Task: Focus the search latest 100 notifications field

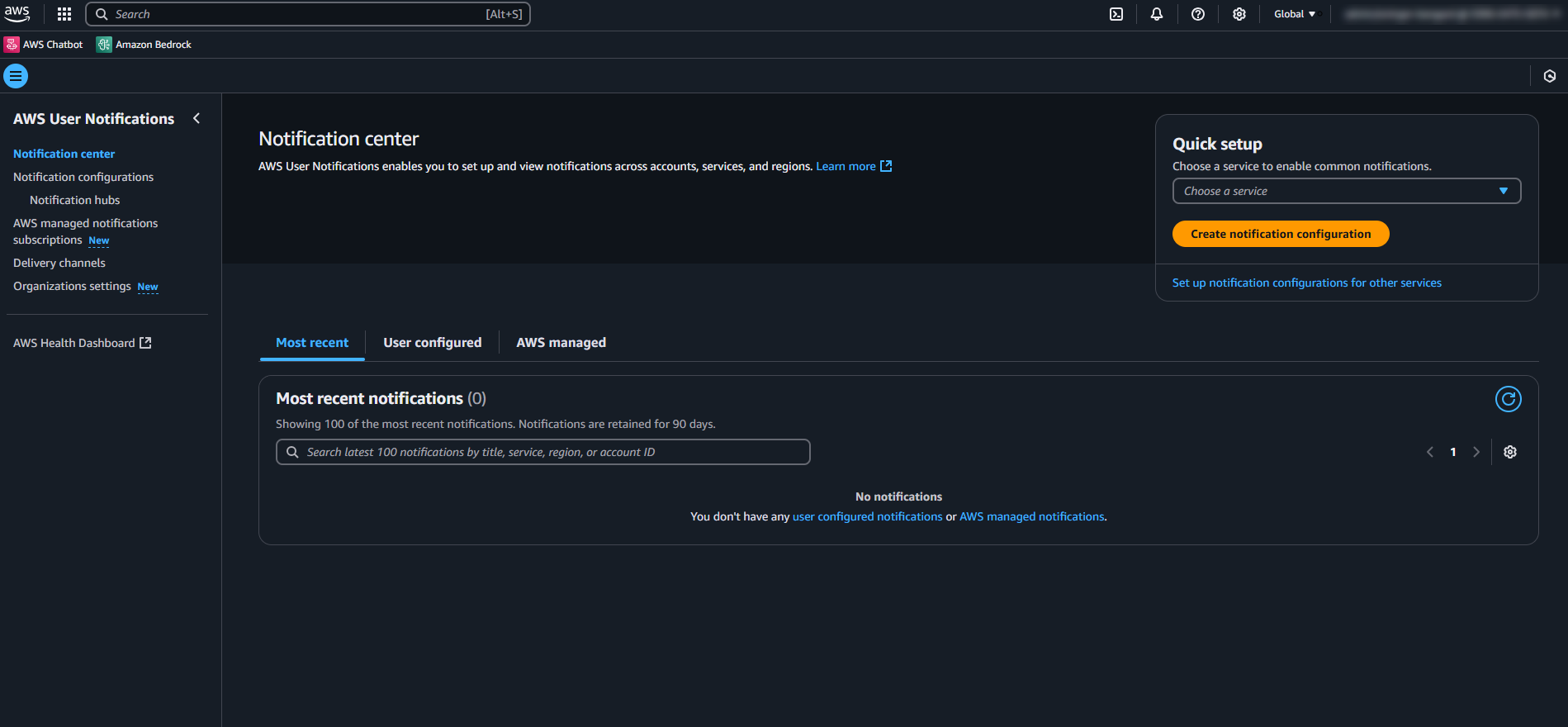Action: pos(543,452)
